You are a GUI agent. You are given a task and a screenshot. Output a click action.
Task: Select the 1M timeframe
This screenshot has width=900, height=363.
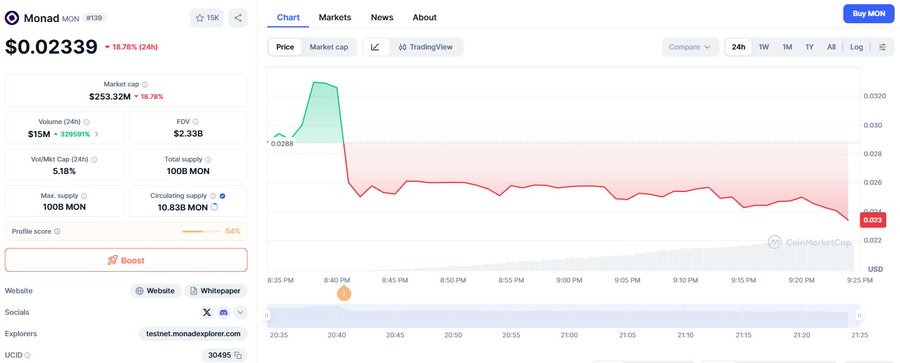788,47
